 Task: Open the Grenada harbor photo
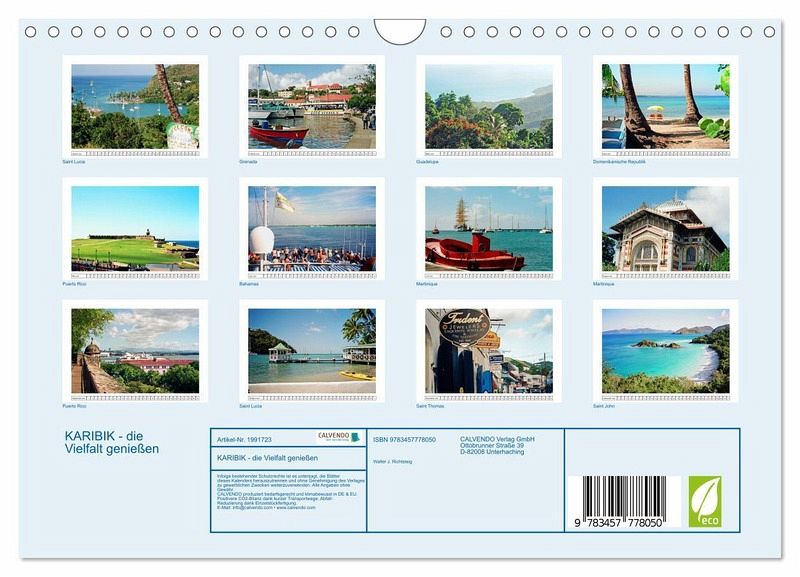tap(312, 107)
